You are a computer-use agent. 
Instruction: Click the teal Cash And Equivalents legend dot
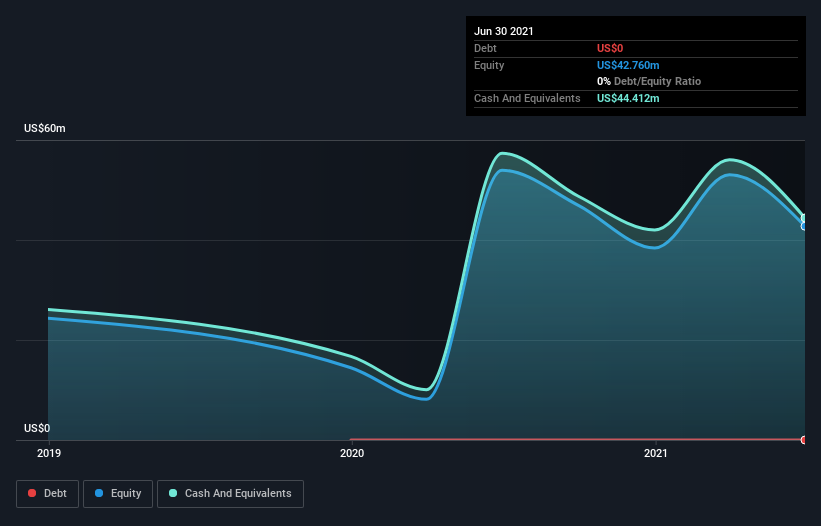(173, 493)
